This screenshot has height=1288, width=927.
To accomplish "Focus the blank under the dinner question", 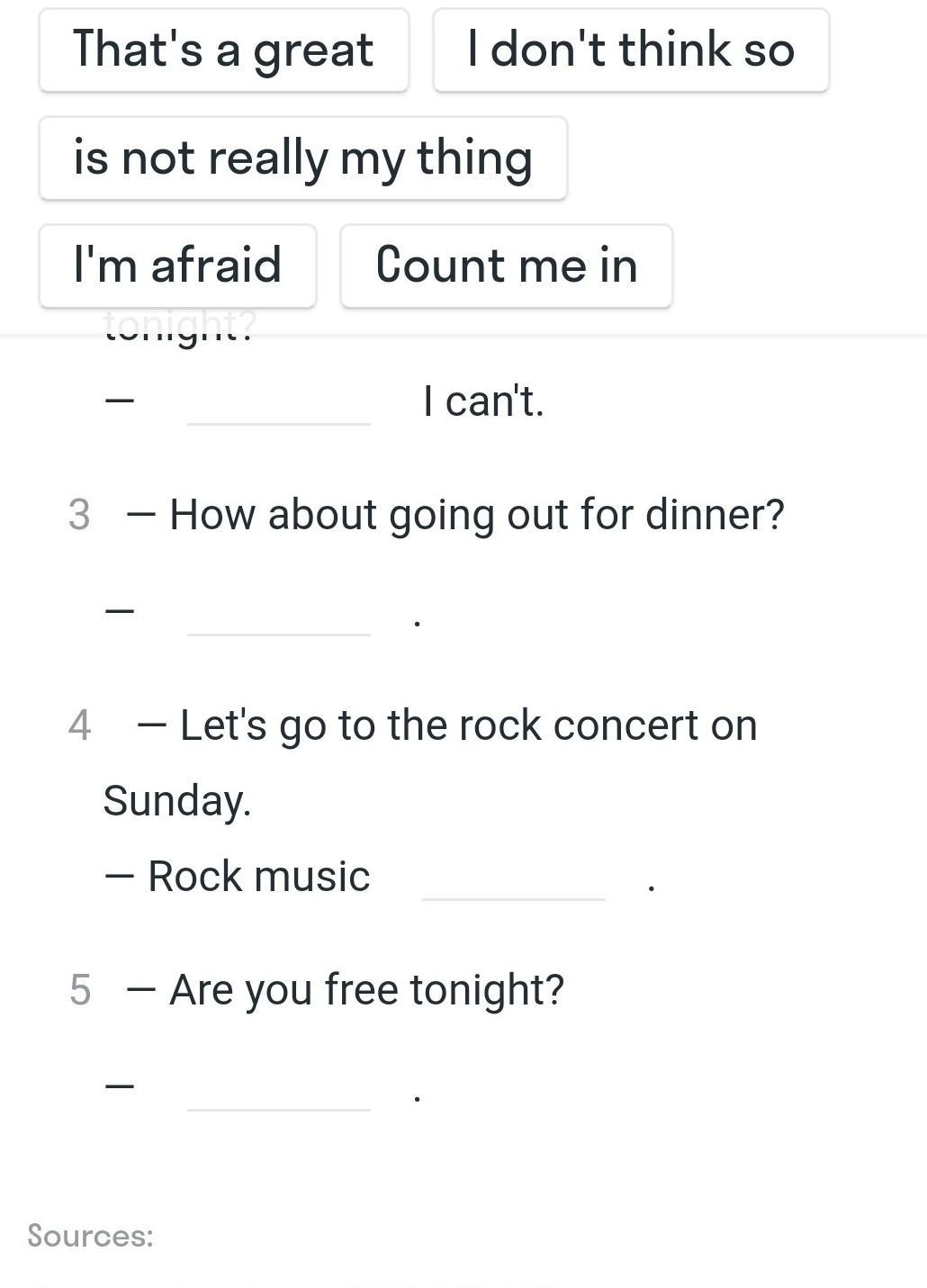I will coord(279,615).
